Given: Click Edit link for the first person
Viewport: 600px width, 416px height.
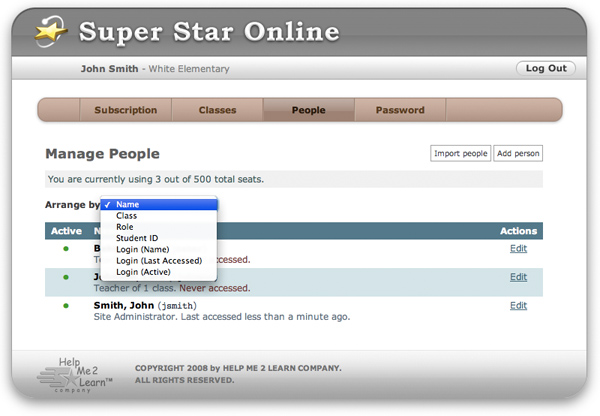Looking at the screenshot, I should click(518, 248).
